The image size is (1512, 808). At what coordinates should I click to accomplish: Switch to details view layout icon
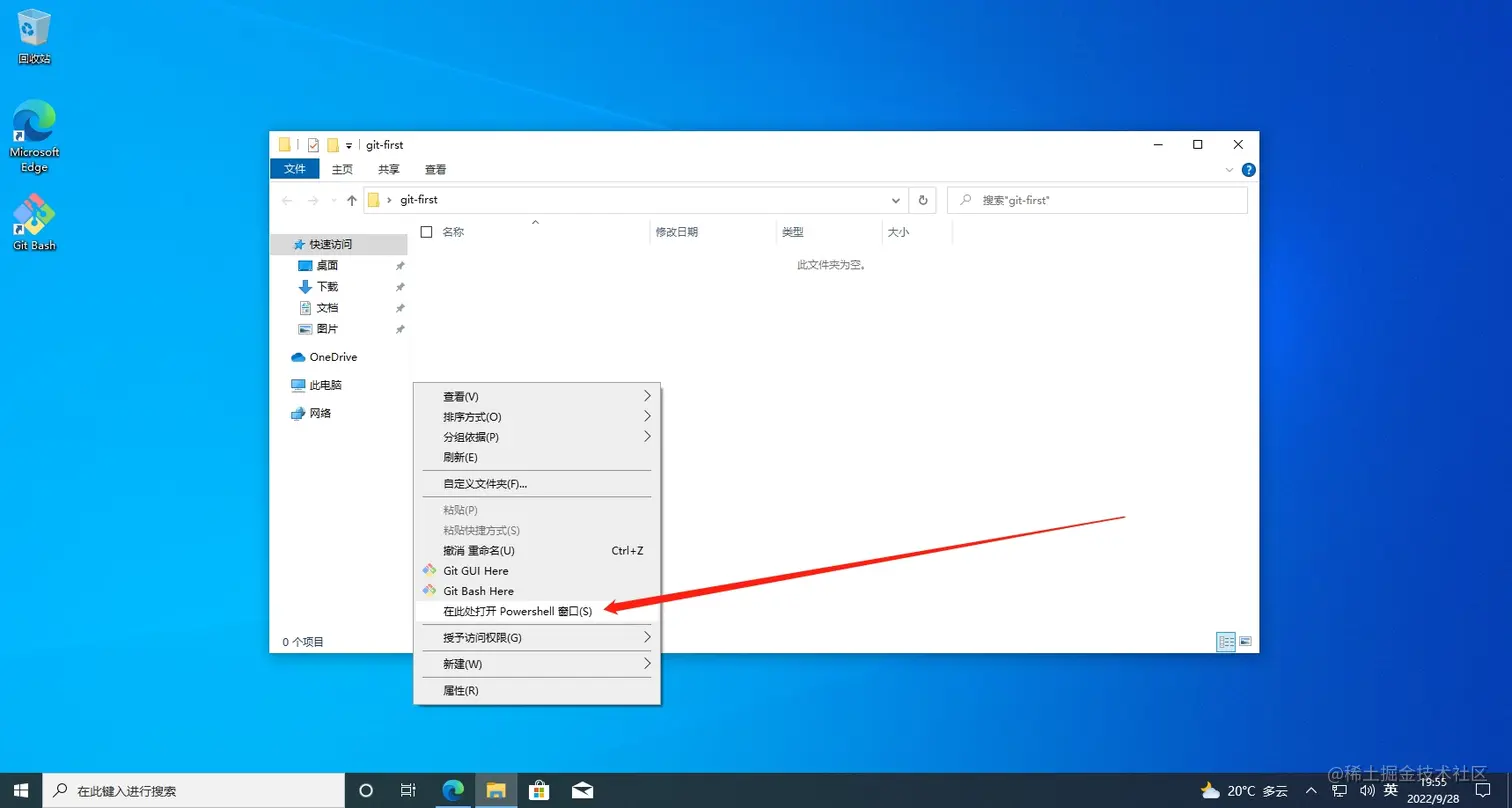point(1226,642)
